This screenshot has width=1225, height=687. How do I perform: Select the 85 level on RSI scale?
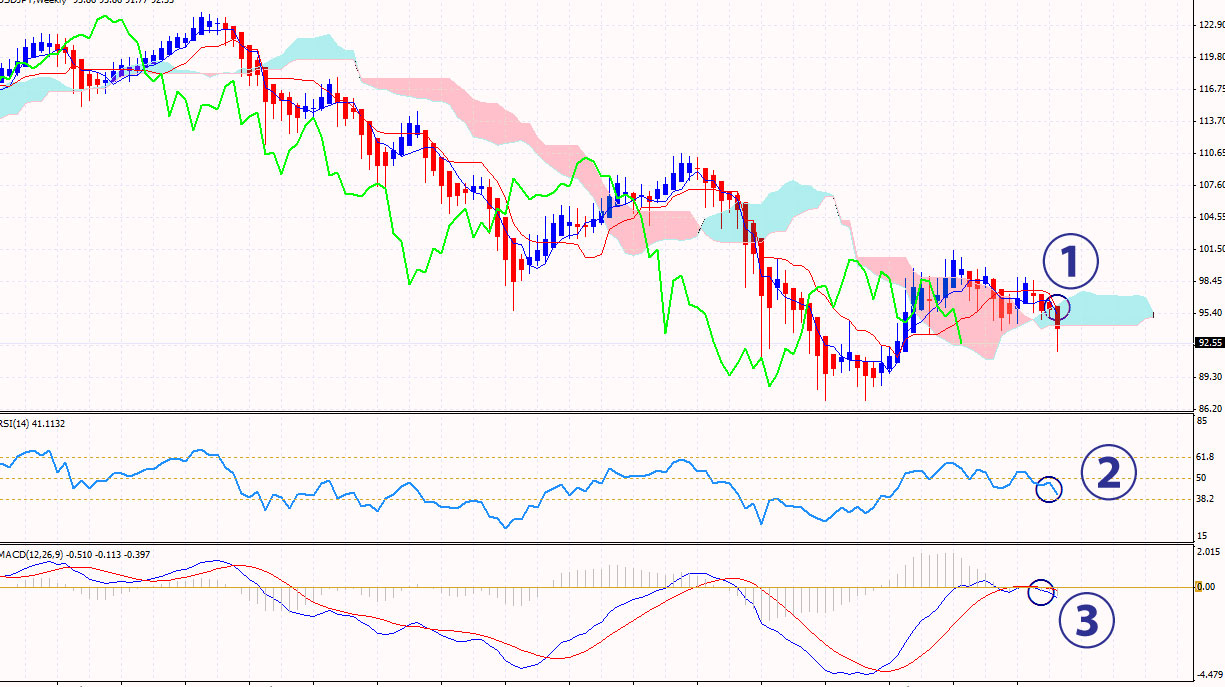coord(1203,421)
